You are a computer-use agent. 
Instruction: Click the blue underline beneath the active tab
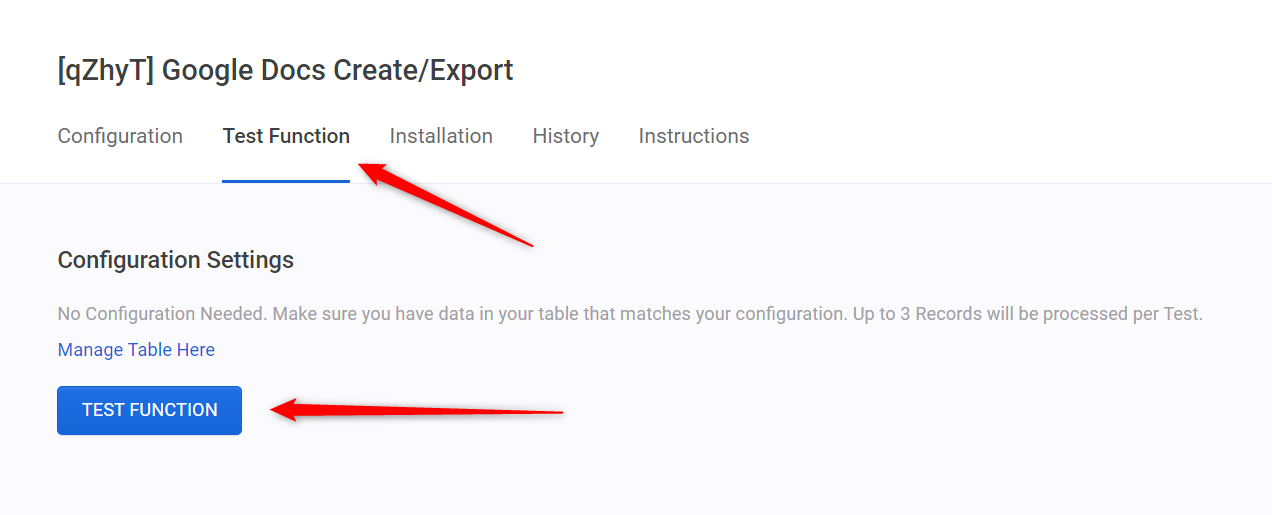point(286,181)
